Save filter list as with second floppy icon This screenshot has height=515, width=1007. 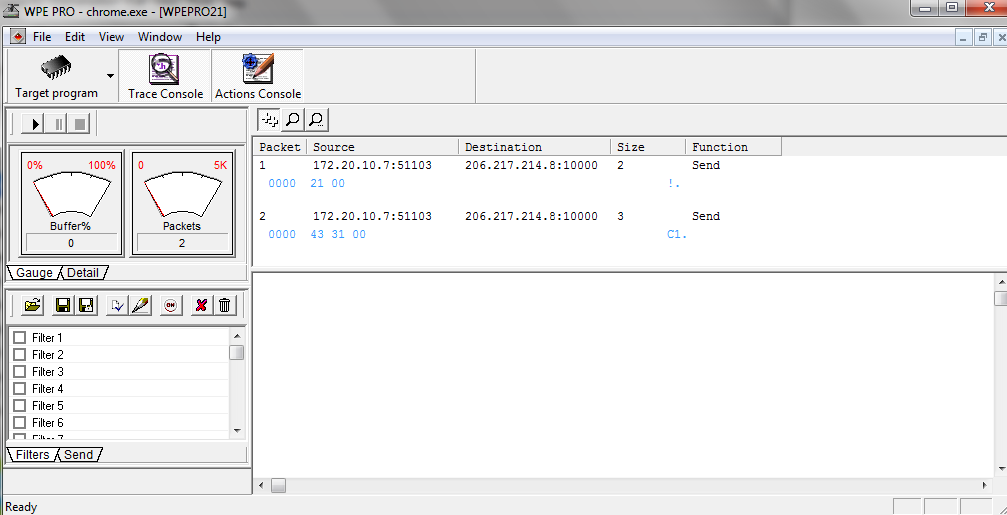tap(86, 305)
